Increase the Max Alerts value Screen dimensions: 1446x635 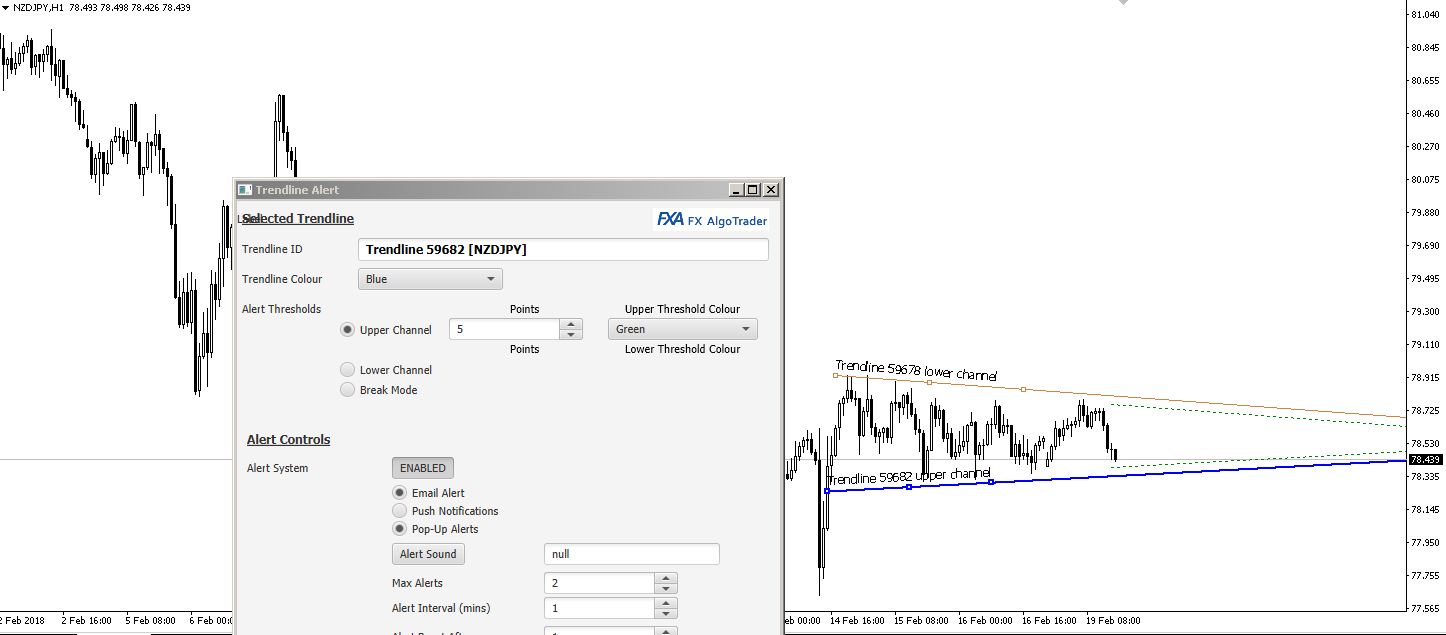(666, 578)
